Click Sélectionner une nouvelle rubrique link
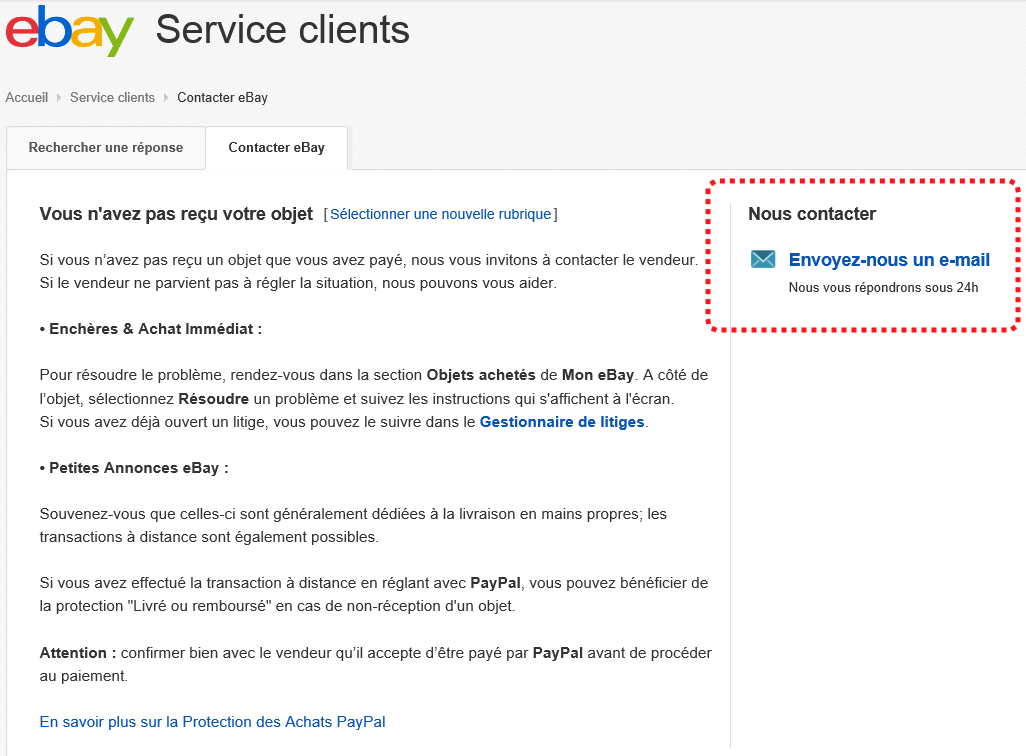Viewport: 1026px width, 756px height. (440, 214)
